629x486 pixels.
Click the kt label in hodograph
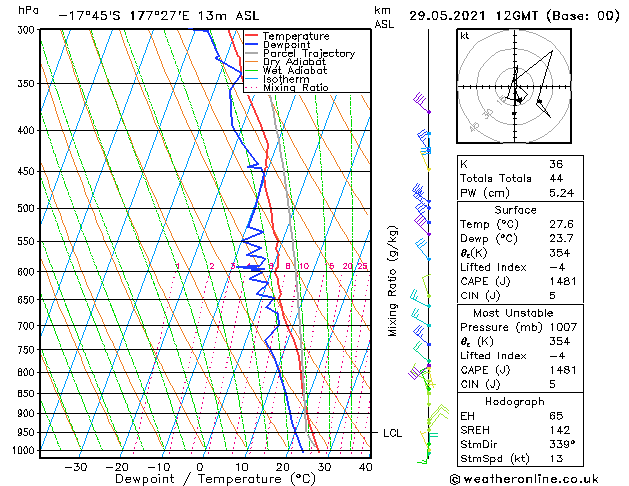click(x=465, y=36)
